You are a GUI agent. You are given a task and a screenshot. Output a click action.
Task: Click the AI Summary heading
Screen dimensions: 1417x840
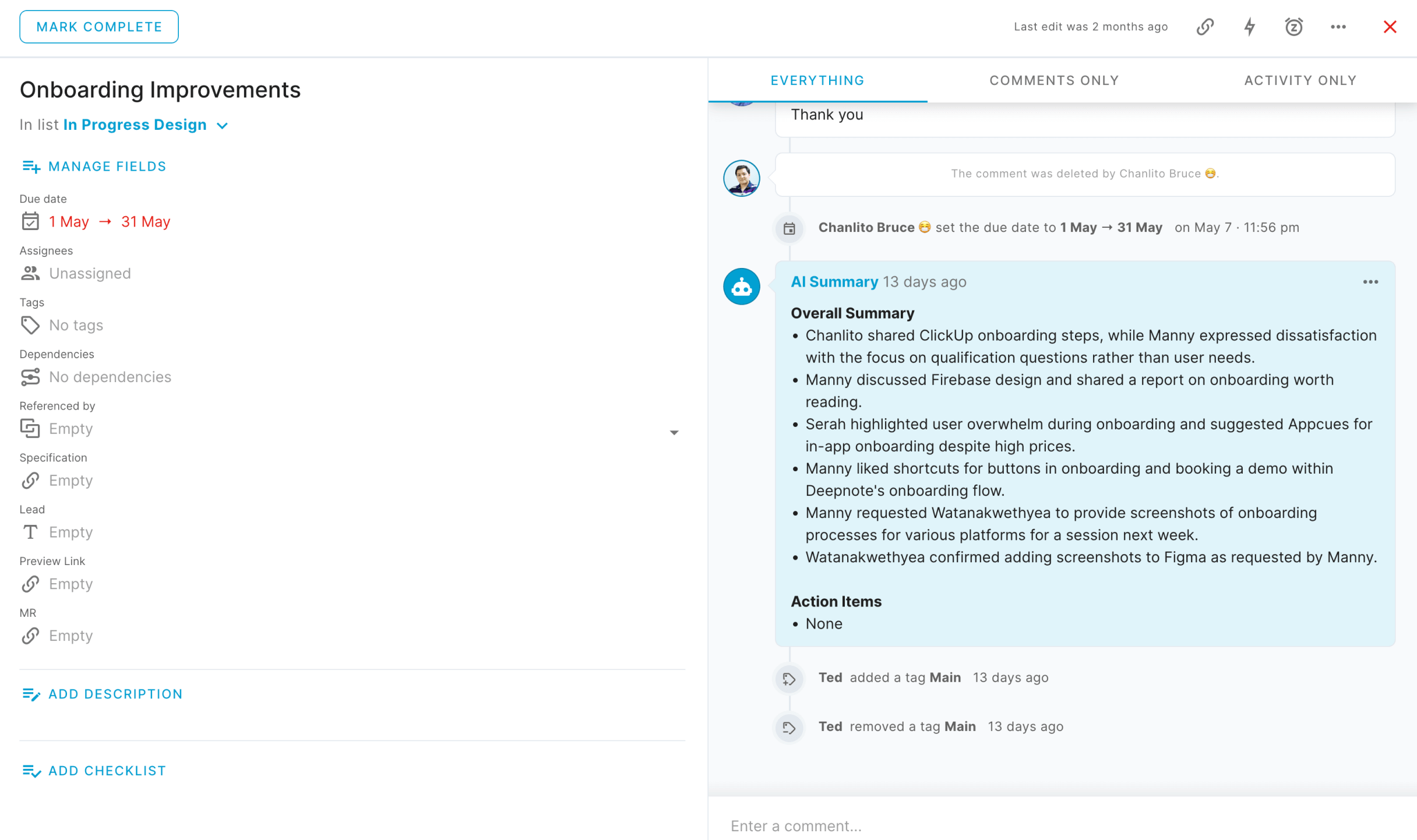point(834,282)
